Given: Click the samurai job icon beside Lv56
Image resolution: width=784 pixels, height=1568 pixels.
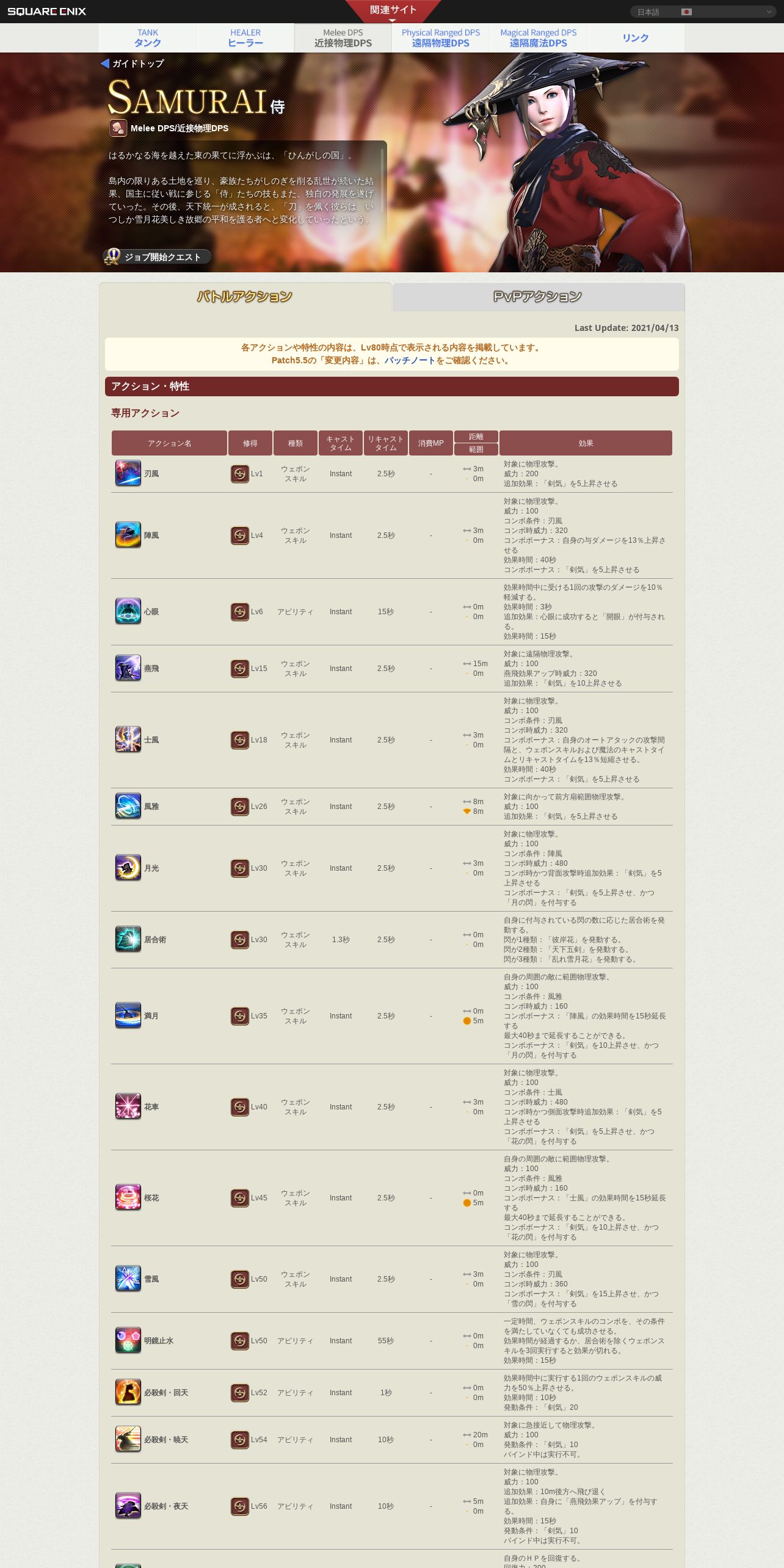Looking at the screenshot, I should click(240, 1506).
